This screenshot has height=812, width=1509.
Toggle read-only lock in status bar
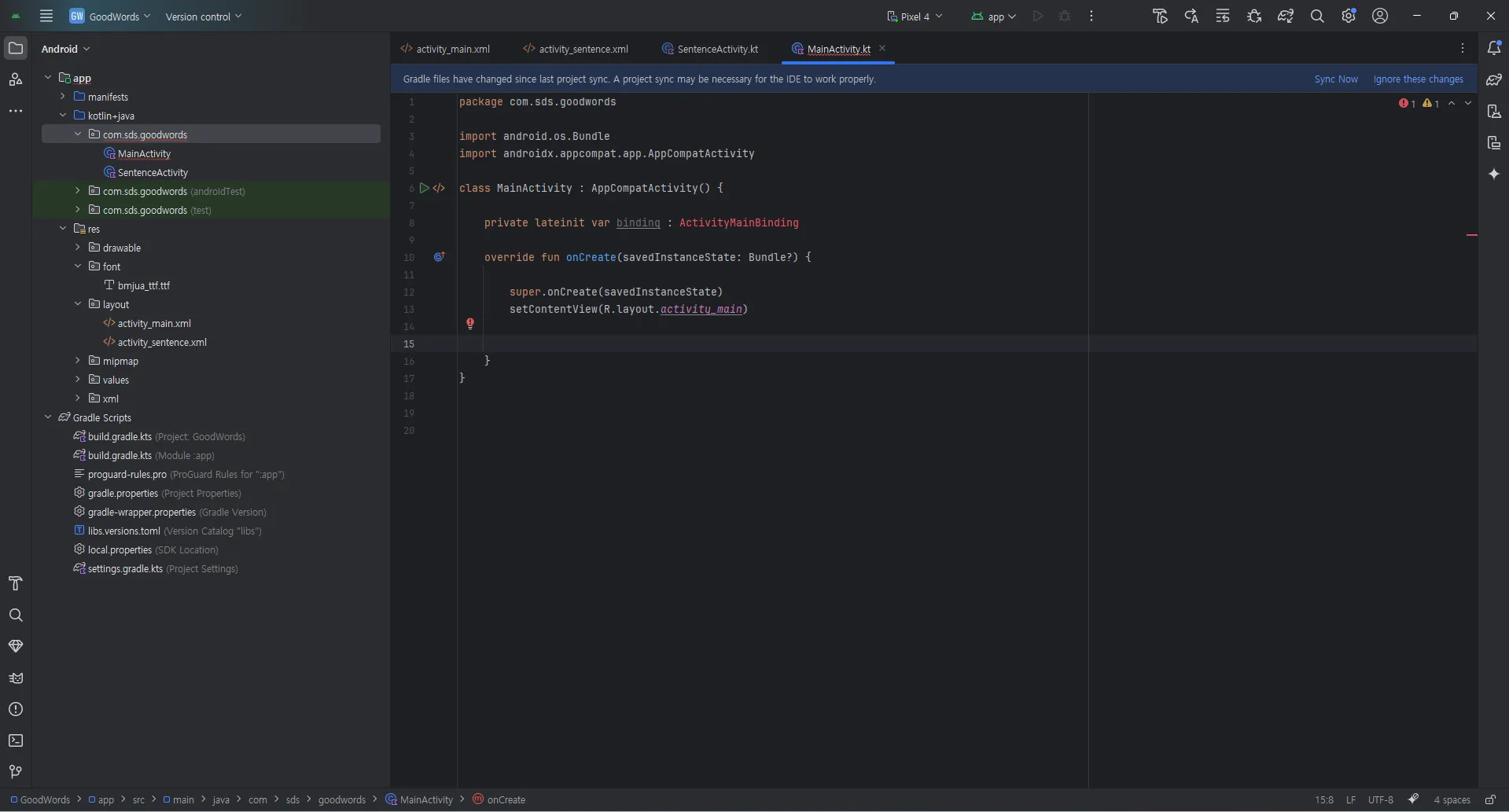(1490, 799)
